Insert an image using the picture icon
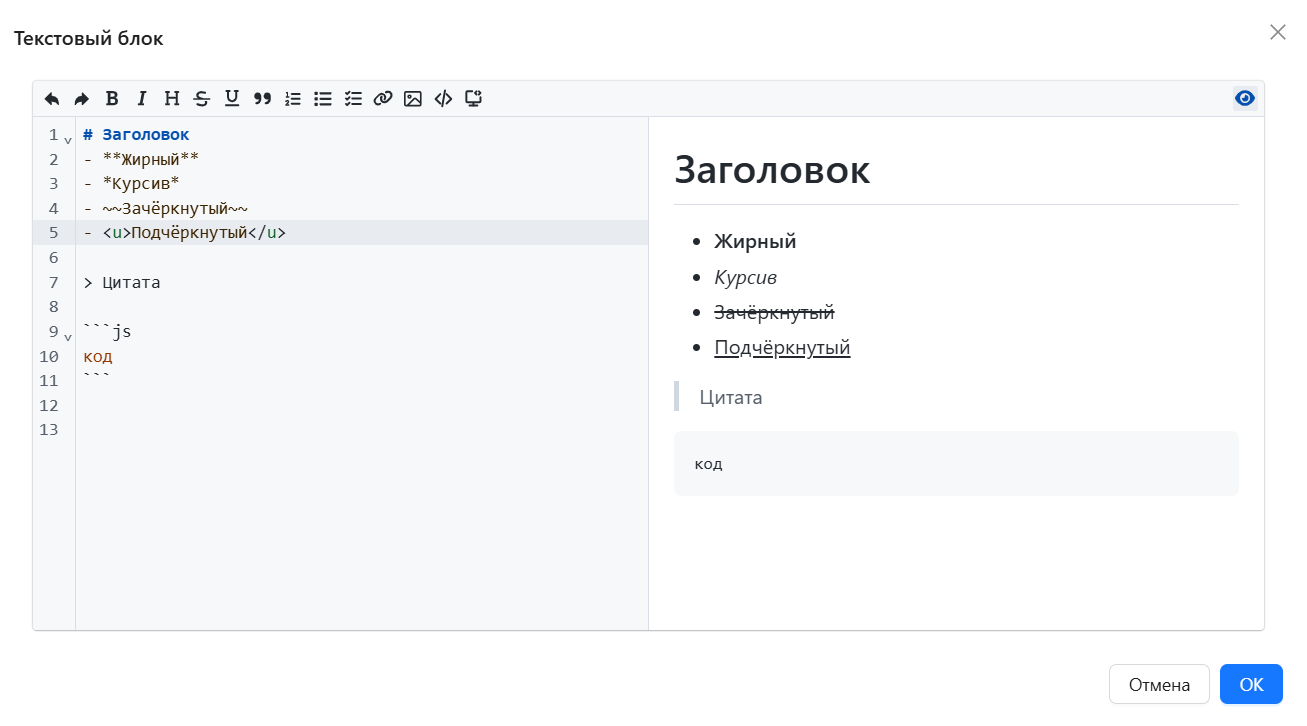This screenshot has width=1307, height=726. click(x=413, y=98)
